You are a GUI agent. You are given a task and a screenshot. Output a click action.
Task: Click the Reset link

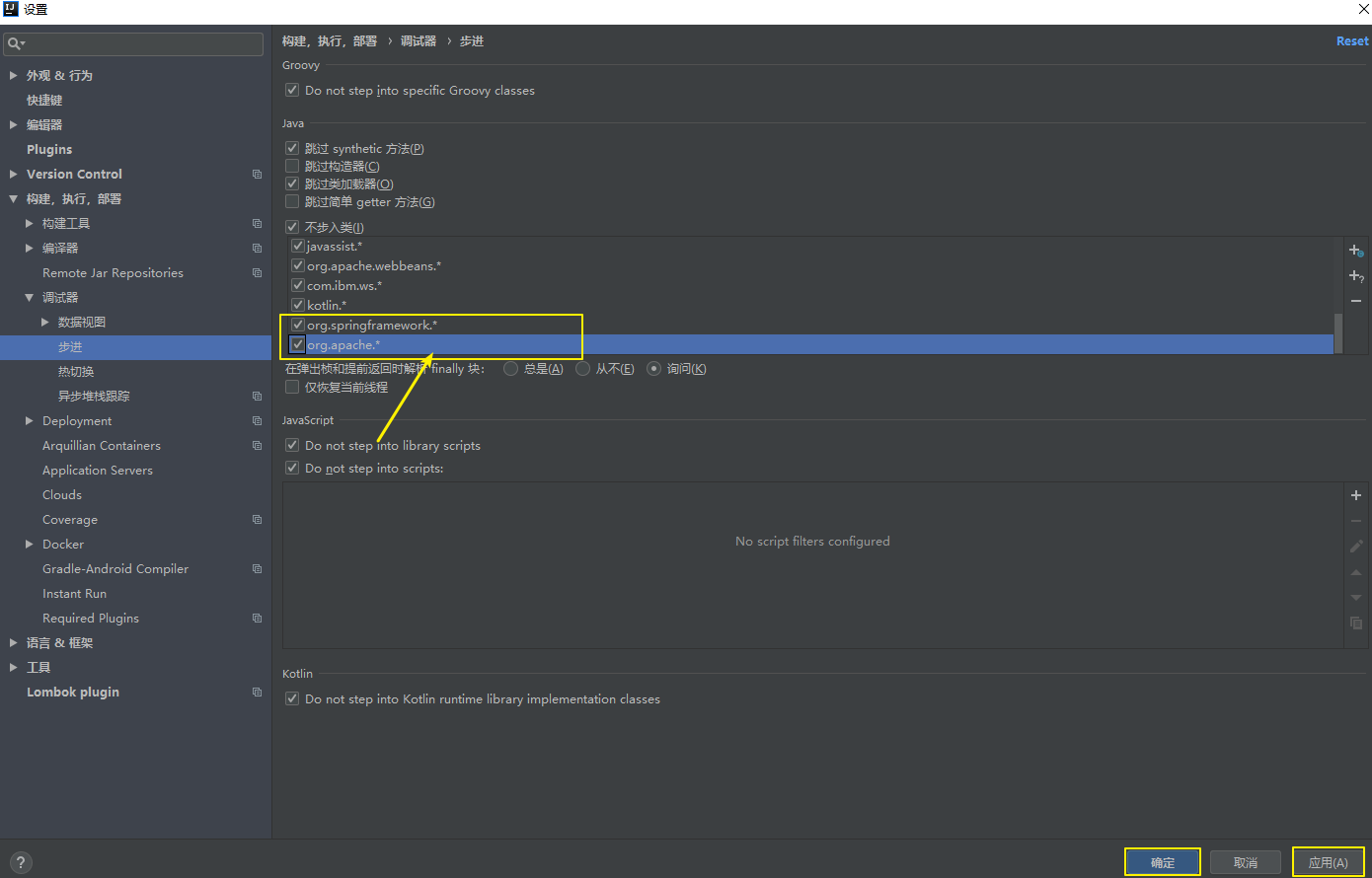[1351, 41]
